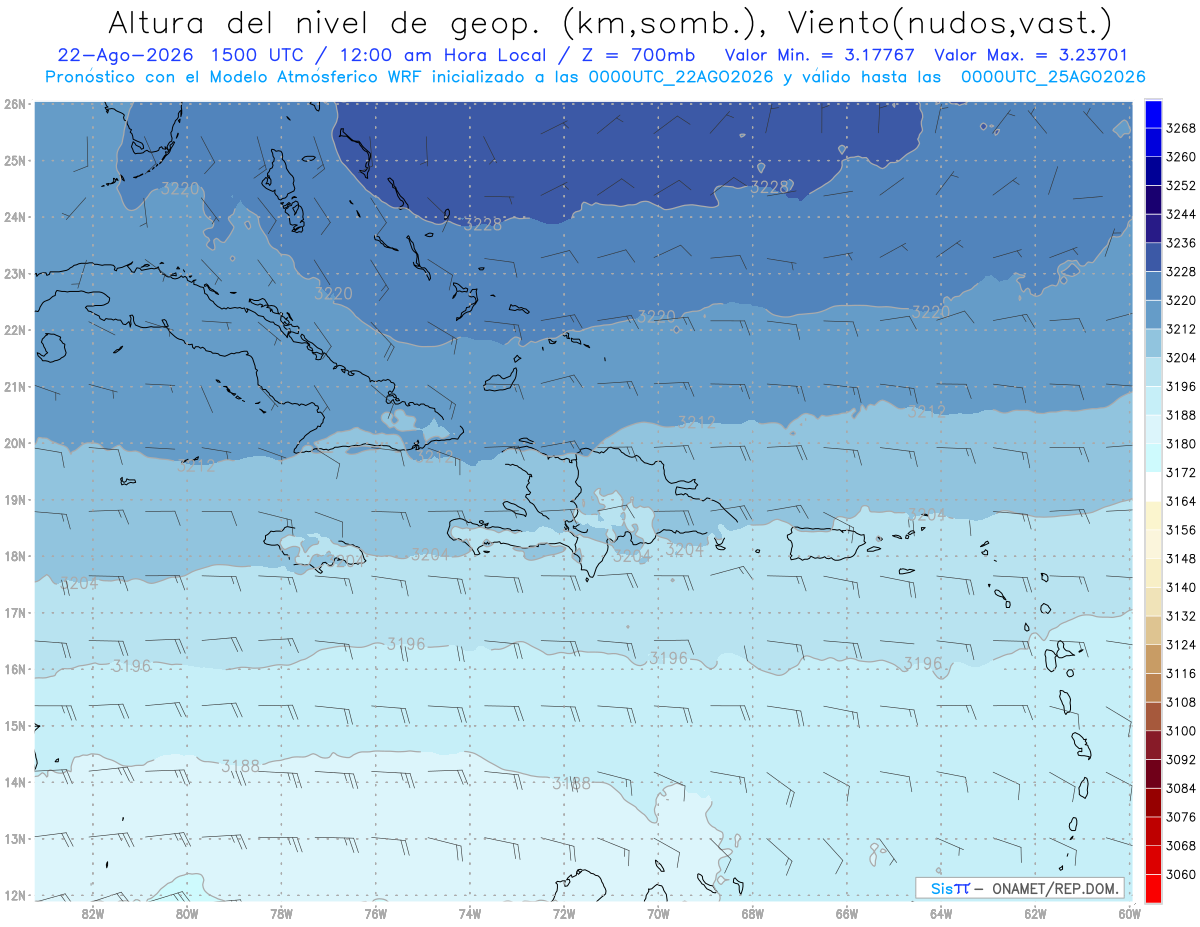Click the 70W longitude axis label

(658, 913)
